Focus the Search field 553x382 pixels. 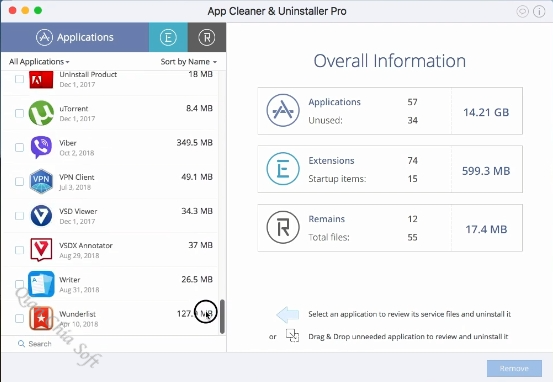click(113, 344)
